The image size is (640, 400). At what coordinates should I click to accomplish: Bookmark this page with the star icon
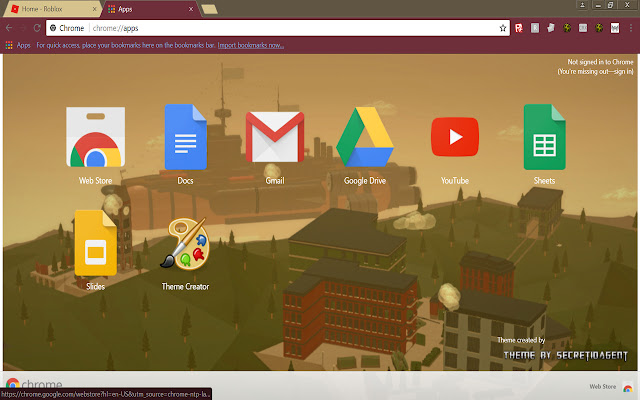click(502, 28)
